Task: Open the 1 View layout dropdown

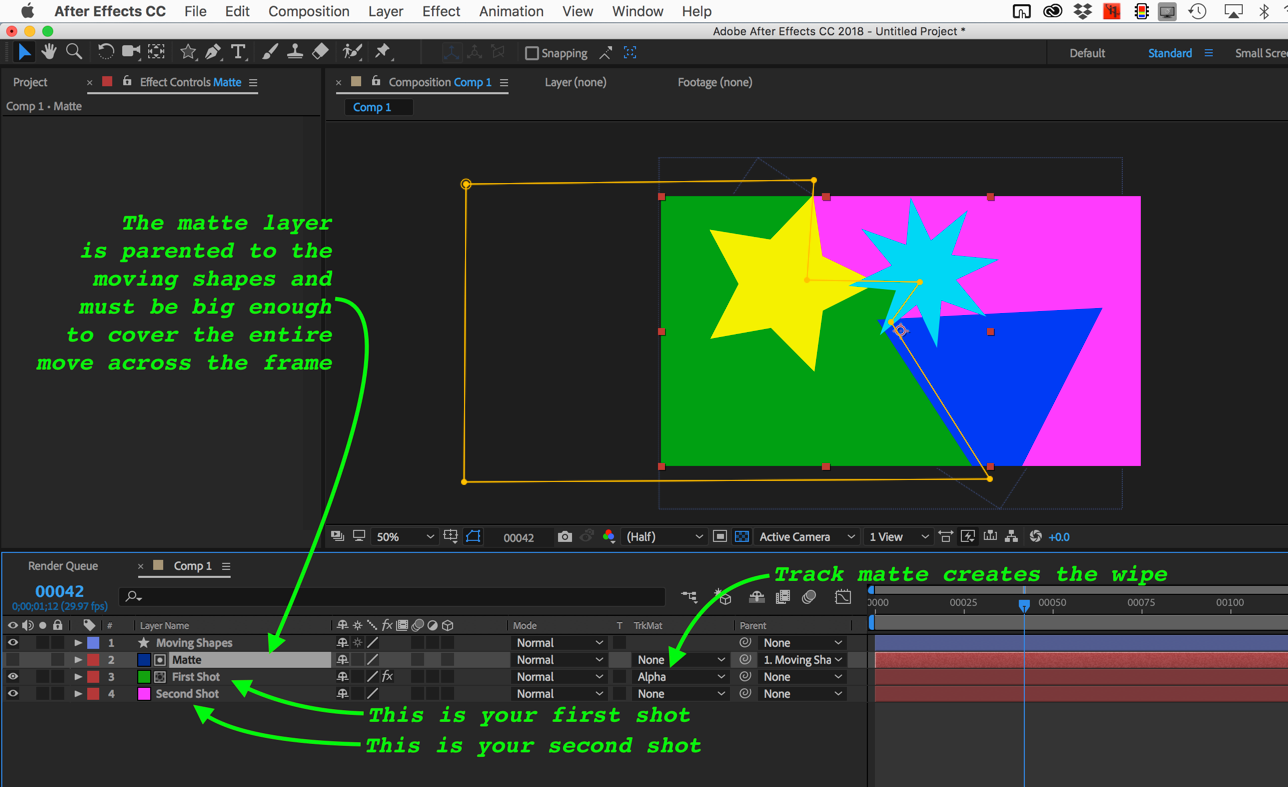Action: 898,537
